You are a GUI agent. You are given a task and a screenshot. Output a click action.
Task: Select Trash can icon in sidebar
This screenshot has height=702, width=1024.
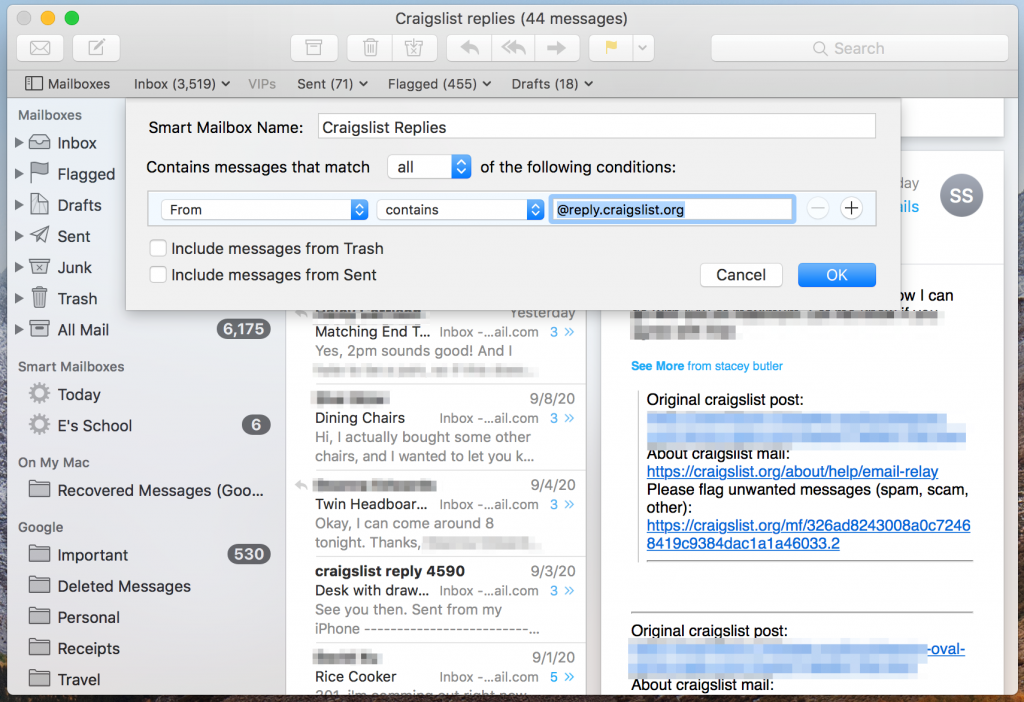pos(39,297)
